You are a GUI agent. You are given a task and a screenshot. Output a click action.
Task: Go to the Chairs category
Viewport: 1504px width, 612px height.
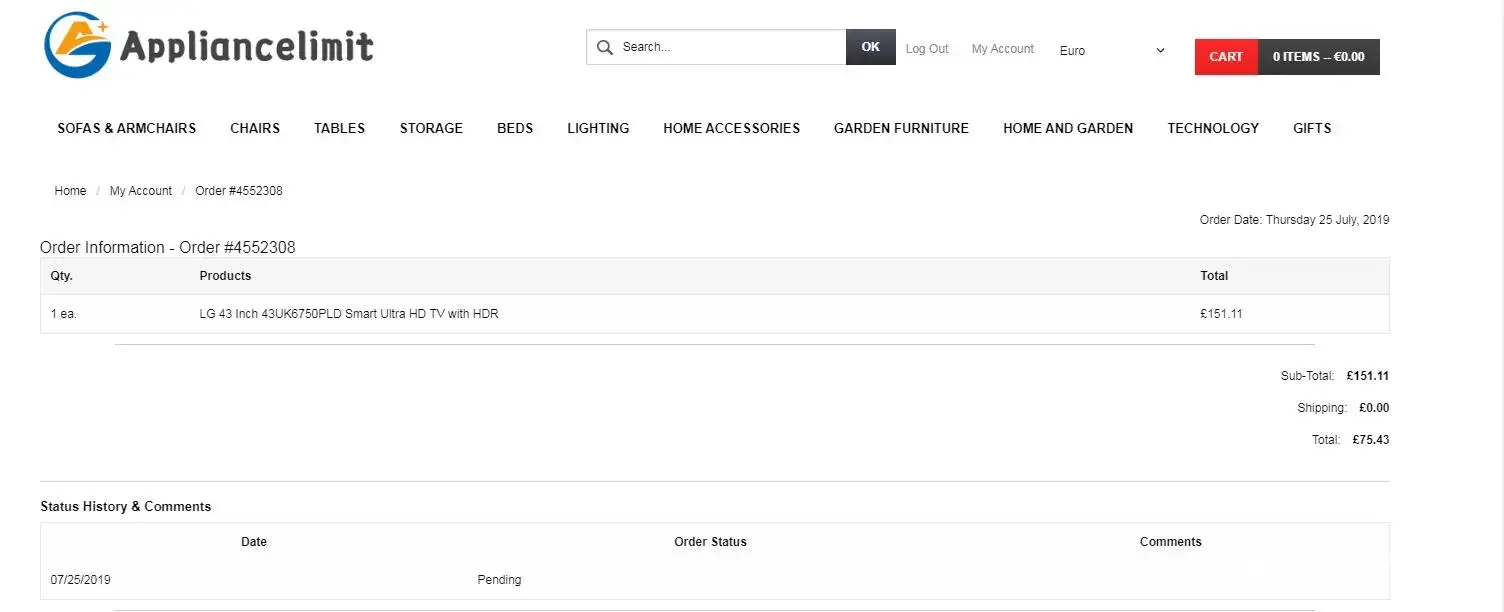coord(255,128)
